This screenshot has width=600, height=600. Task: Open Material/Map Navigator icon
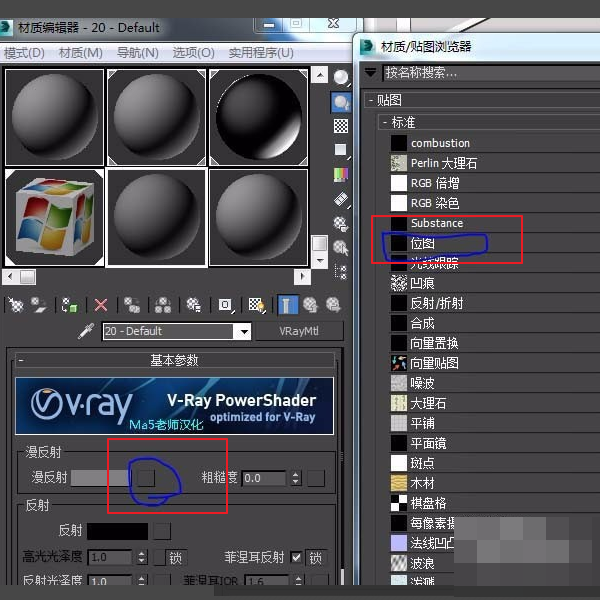point(341,272)
